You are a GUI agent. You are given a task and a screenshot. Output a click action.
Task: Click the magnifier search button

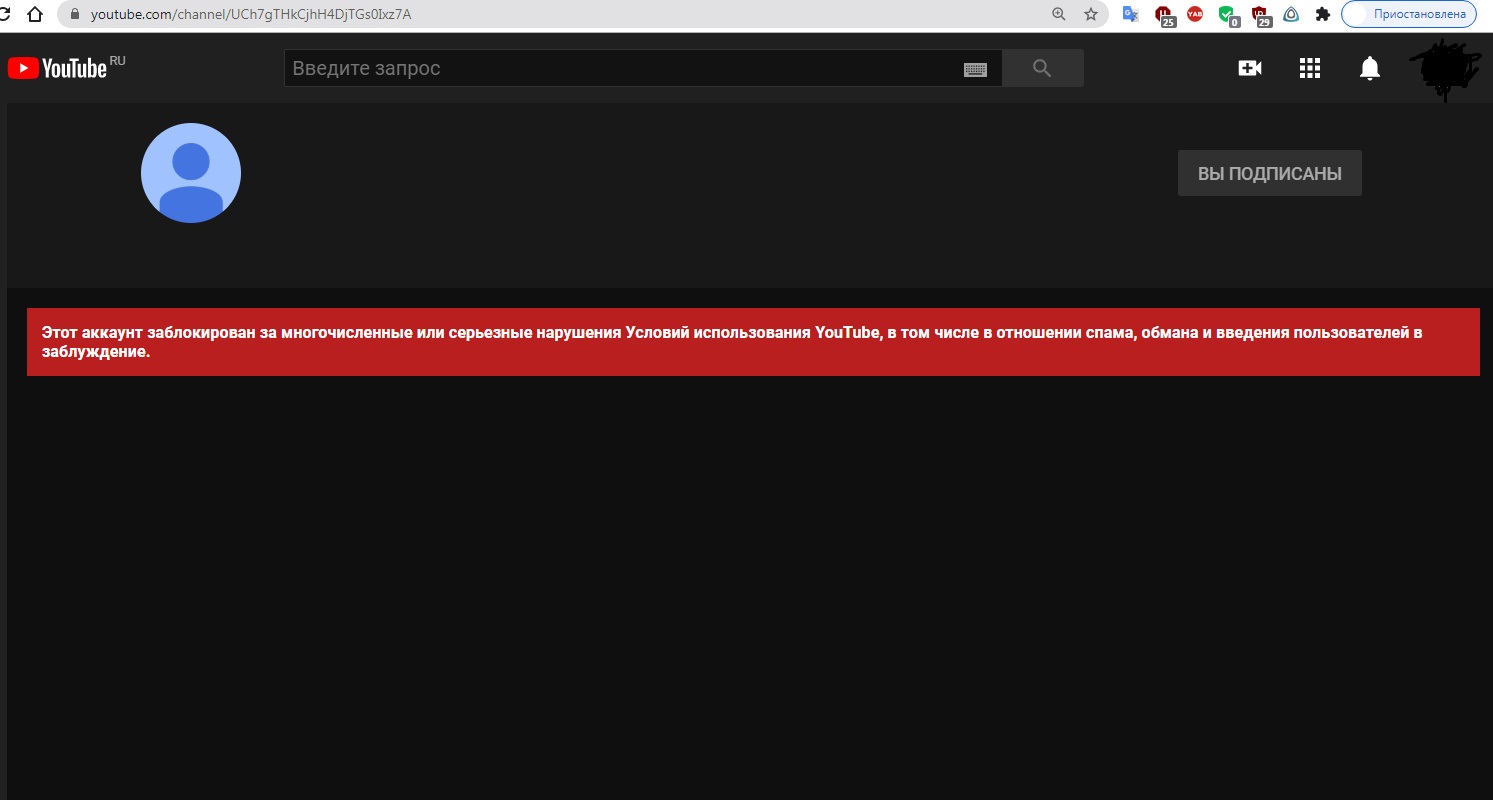tap(1042, 68)
